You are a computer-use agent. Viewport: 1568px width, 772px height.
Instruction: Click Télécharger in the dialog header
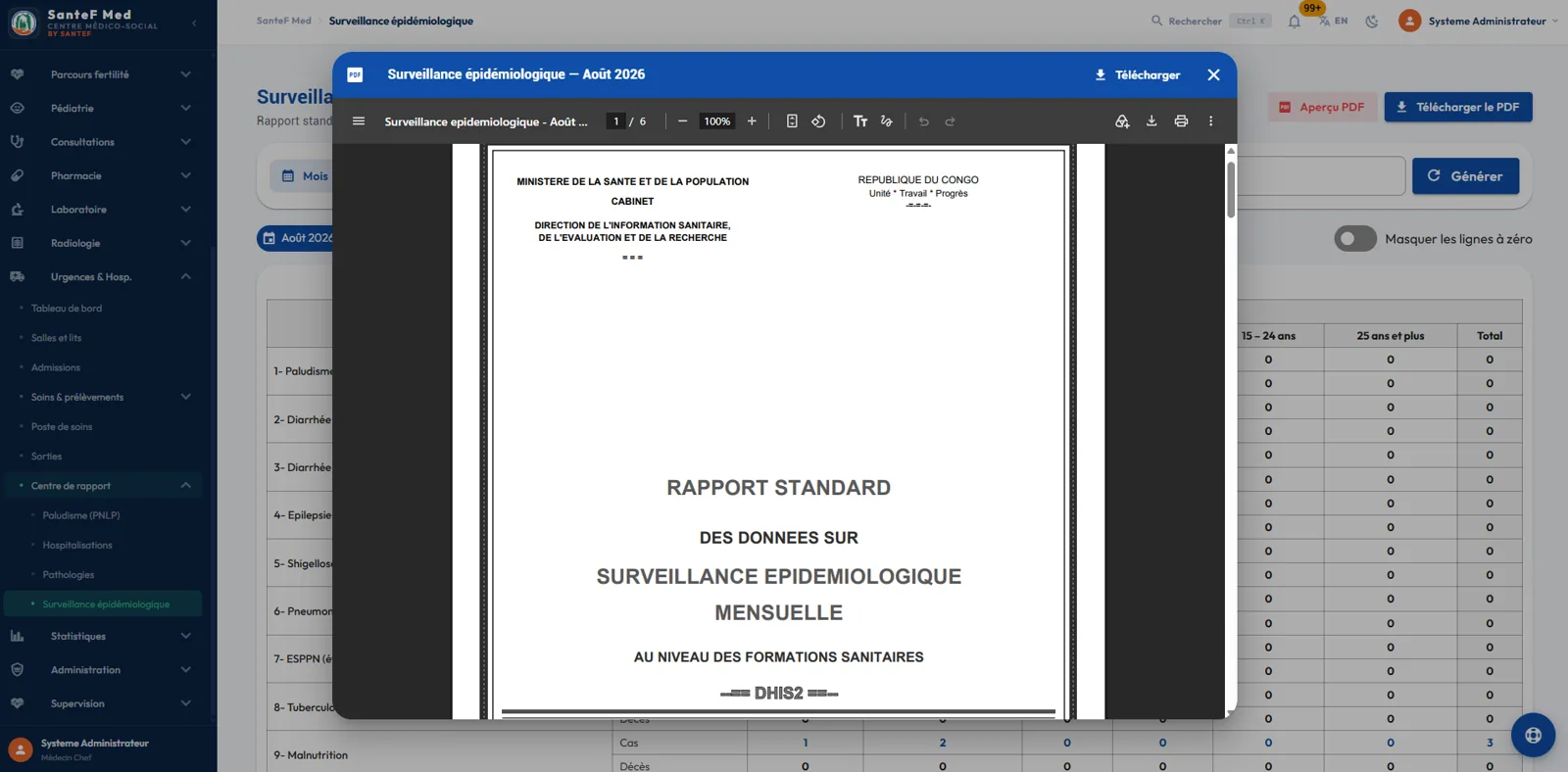coord(1138,74)
